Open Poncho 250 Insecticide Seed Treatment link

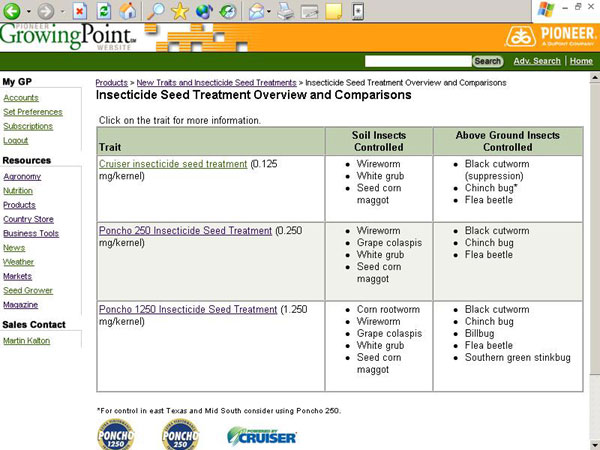click(x=186, y=231)
